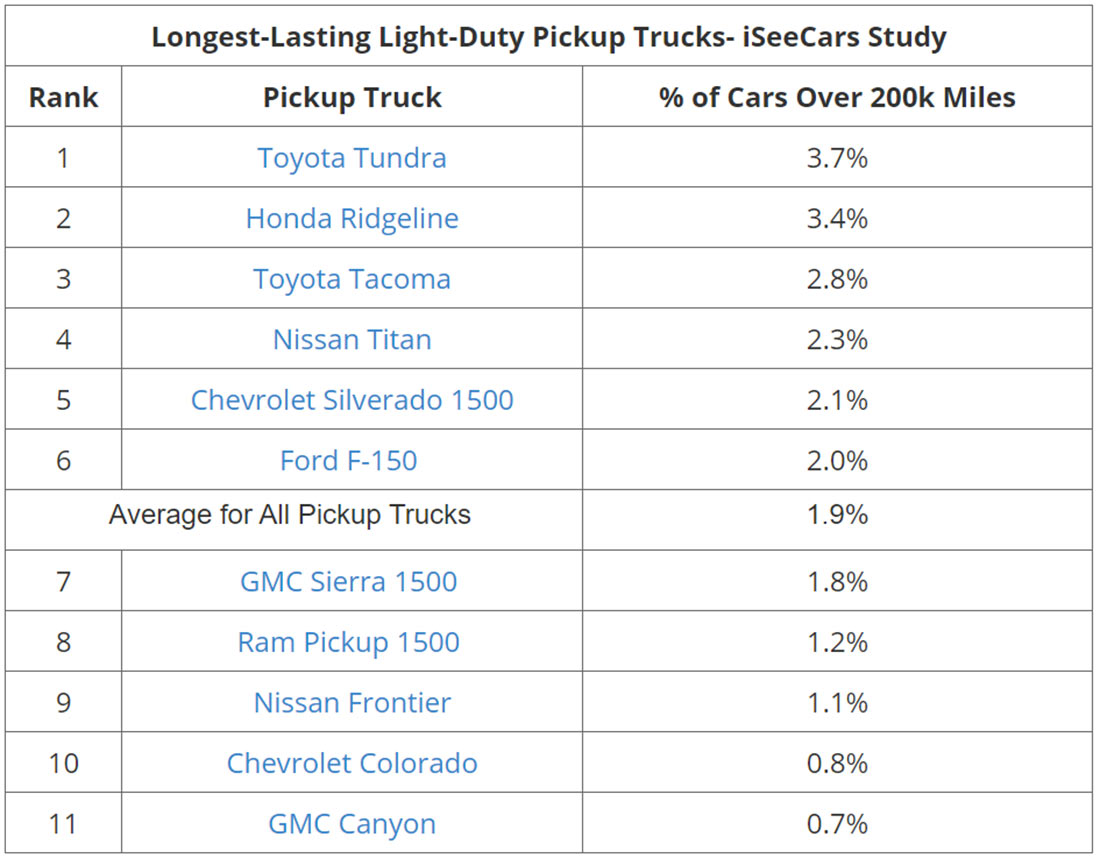Open the GMC Sierra 1500 link
The width and height of the screenshot is (1100, 858).
click(349, 582)
